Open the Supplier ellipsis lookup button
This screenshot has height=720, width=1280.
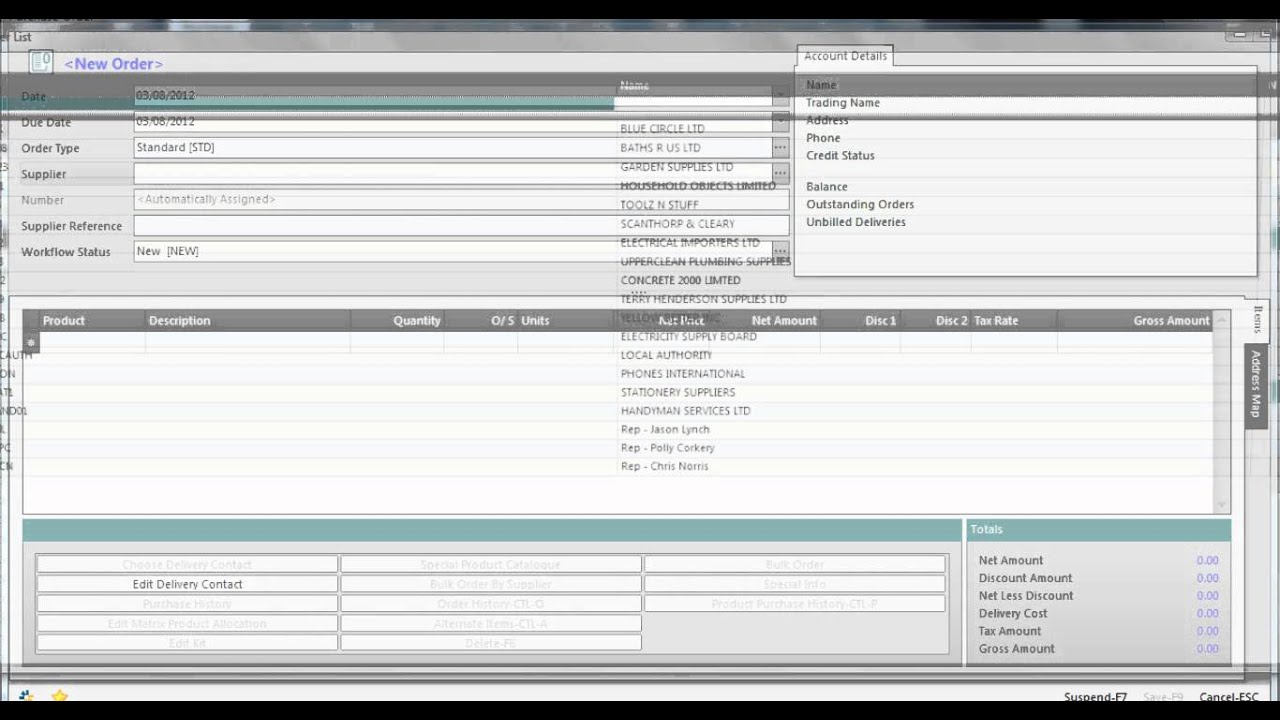[x=780, y=173]
